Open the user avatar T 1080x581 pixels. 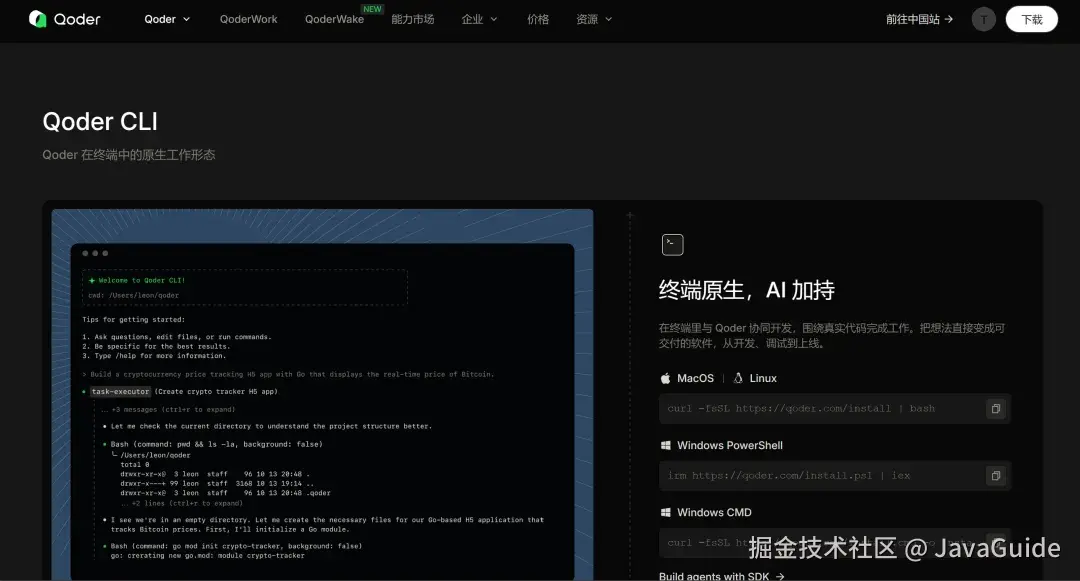click(984, 19)
